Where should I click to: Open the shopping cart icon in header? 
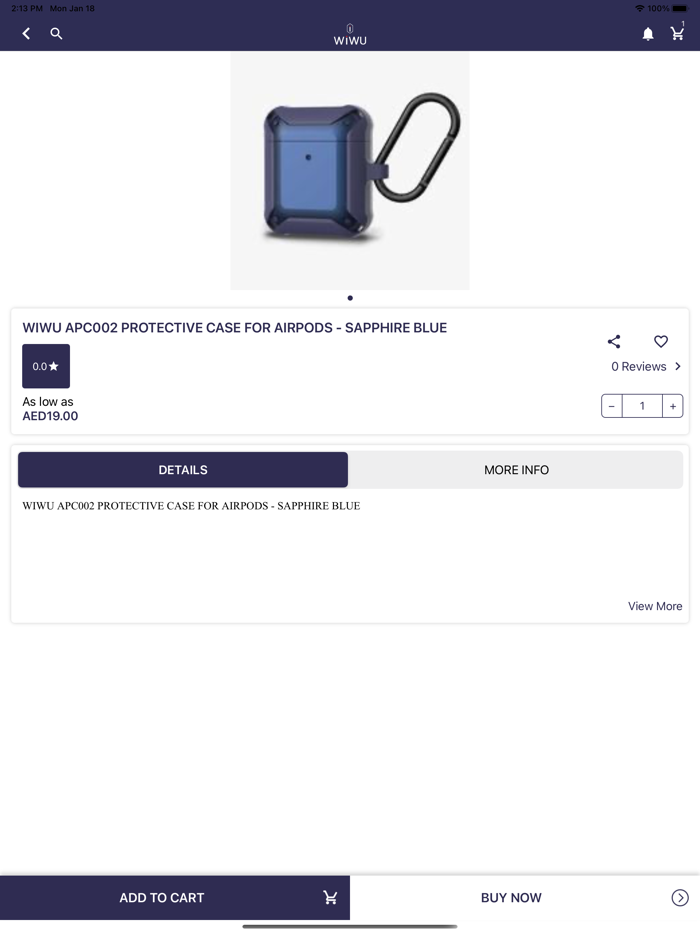[677, 33]
